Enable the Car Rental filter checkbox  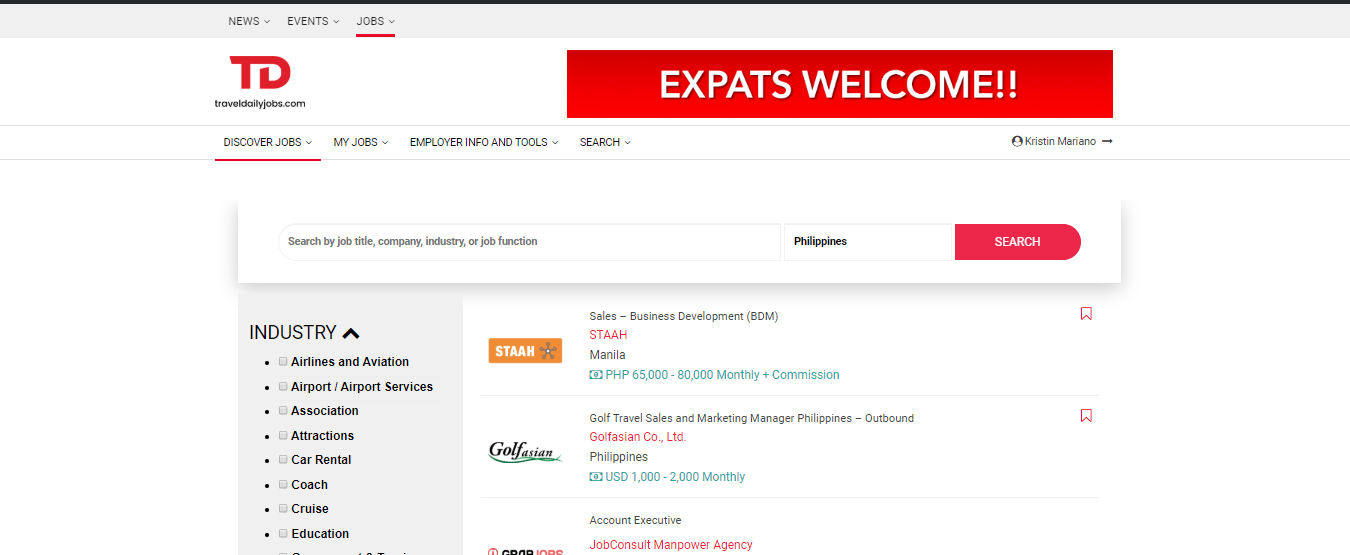283,460
